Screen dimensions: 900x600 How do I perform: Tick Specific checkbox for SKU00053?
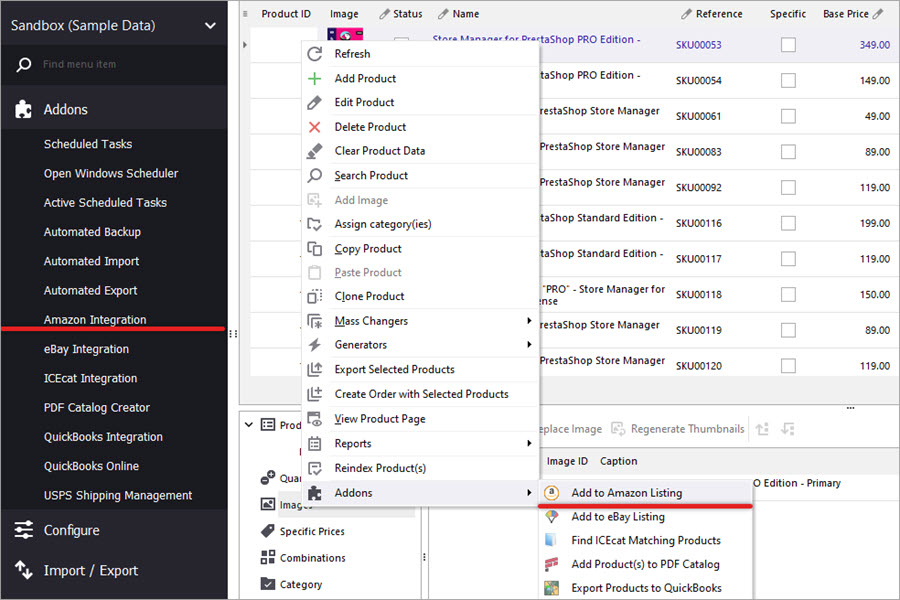click(788, 45)
